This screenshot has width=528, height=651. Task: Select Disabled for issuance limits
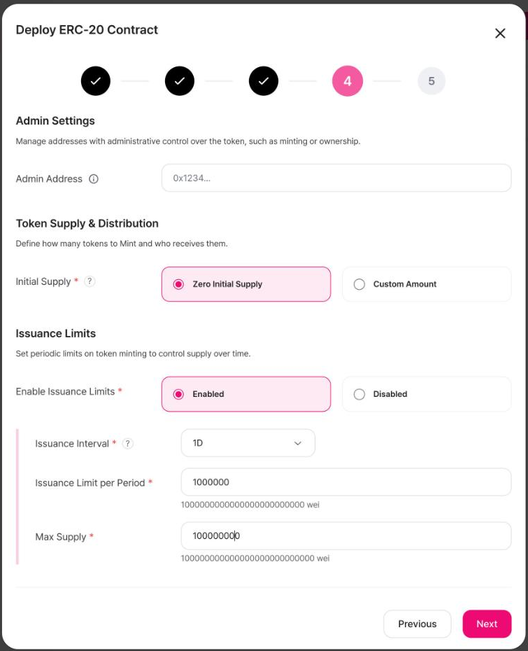pos(427,394)
